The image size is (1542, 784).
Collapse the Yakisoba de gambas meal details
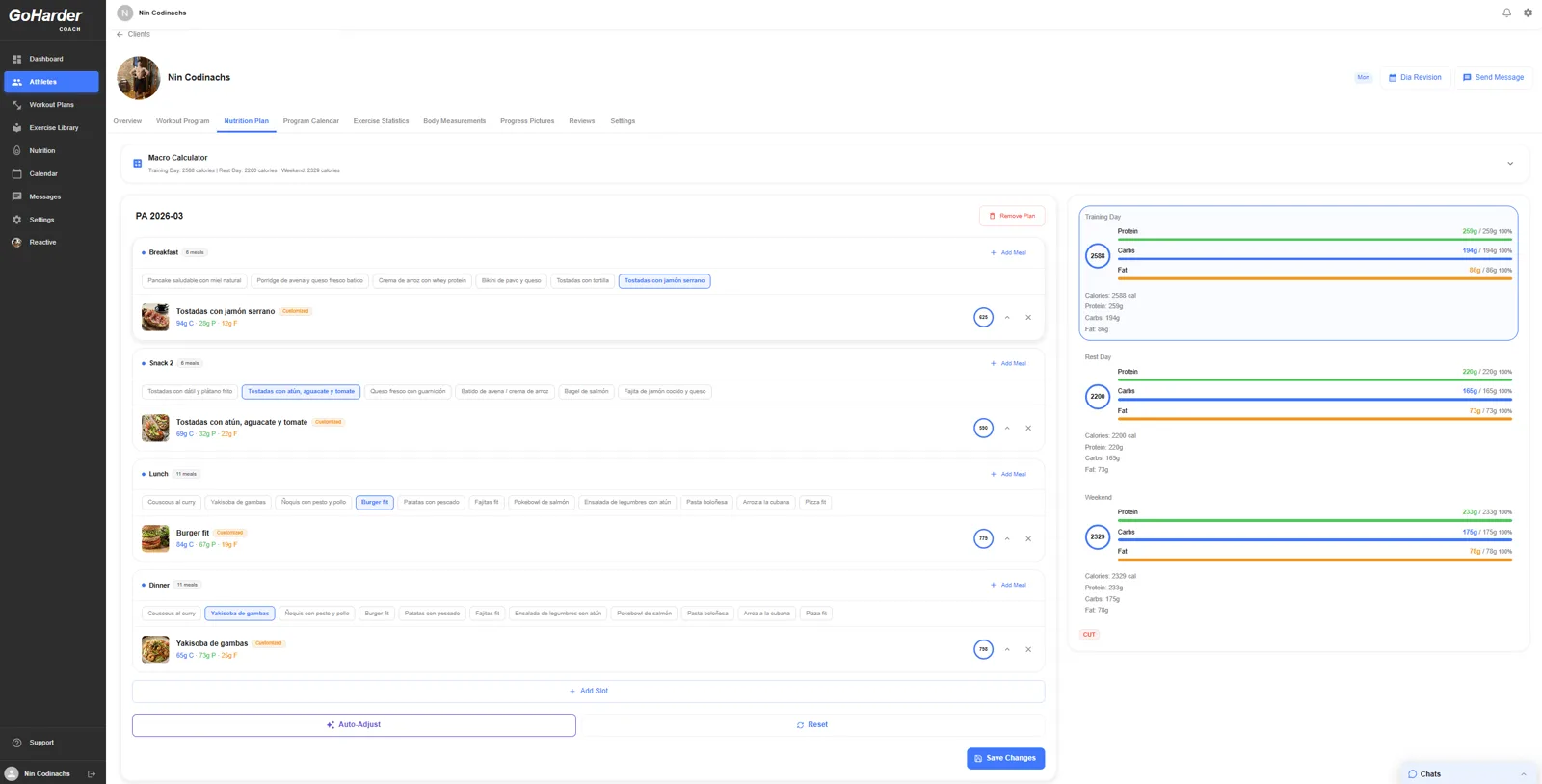click(1007, 649)
